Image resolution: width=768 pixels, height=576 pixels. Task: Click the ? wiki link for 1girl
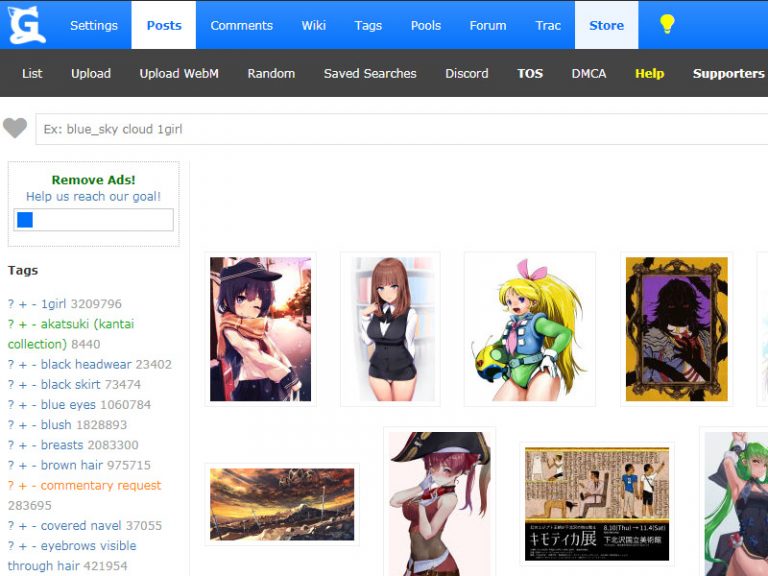(x=11, y=304)
